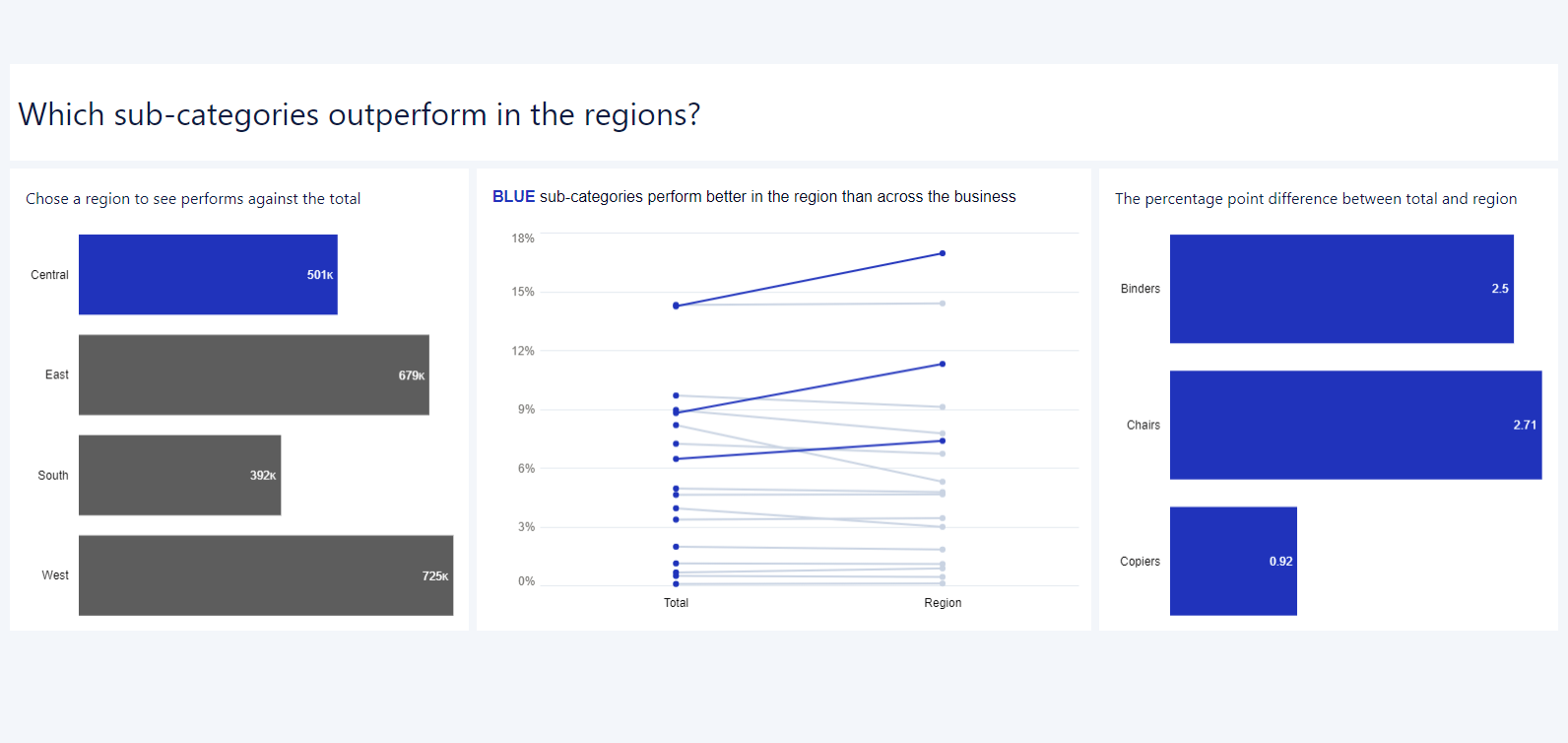Viewport: 1568px width, 743px height.
Task: Click the dashboard title about sub-categories
Action: pyautogui.click(x=359, y=114)
